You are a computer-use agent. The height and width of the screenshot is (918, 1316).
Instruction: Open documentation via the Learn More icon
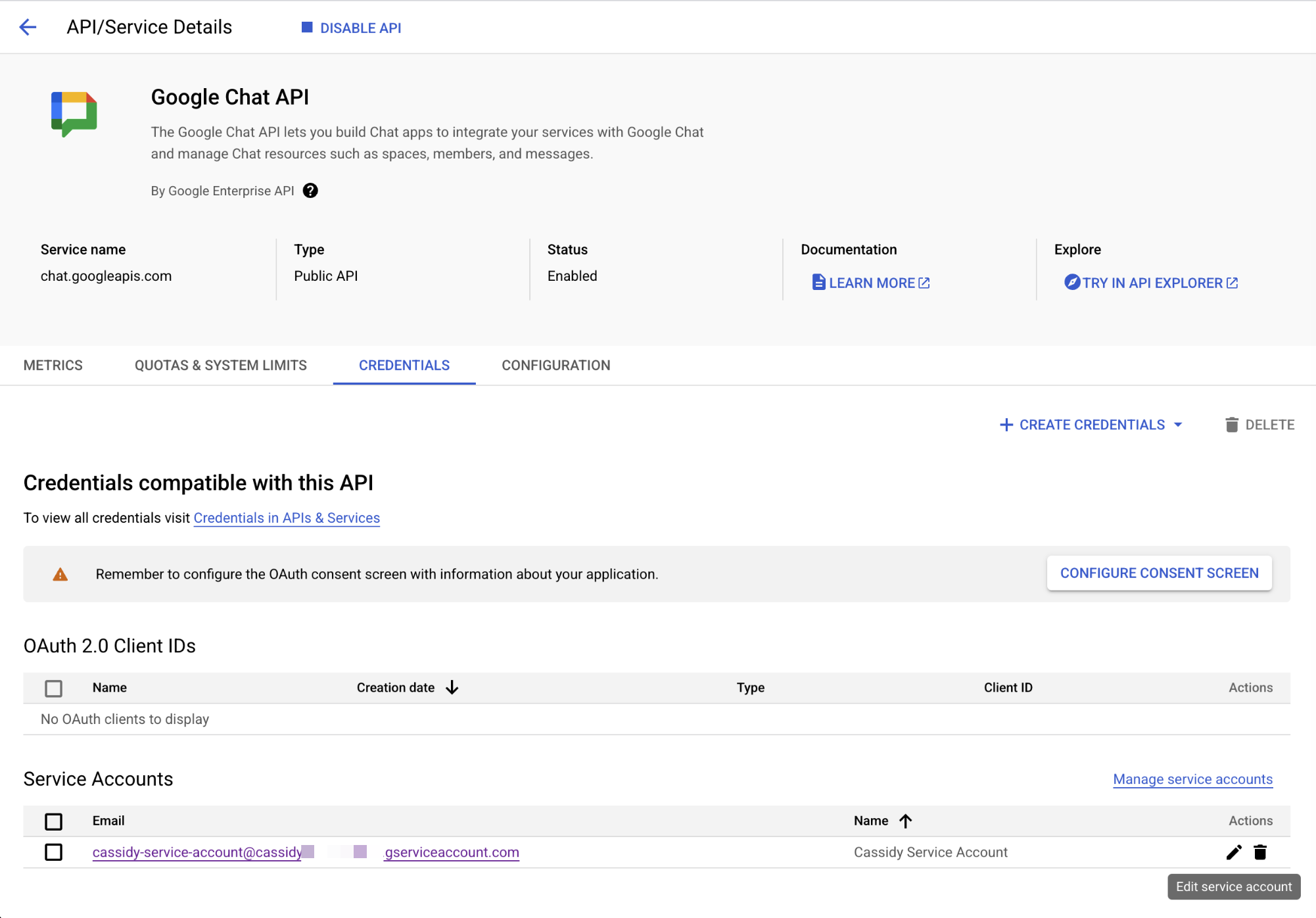(x=818, y=282)
